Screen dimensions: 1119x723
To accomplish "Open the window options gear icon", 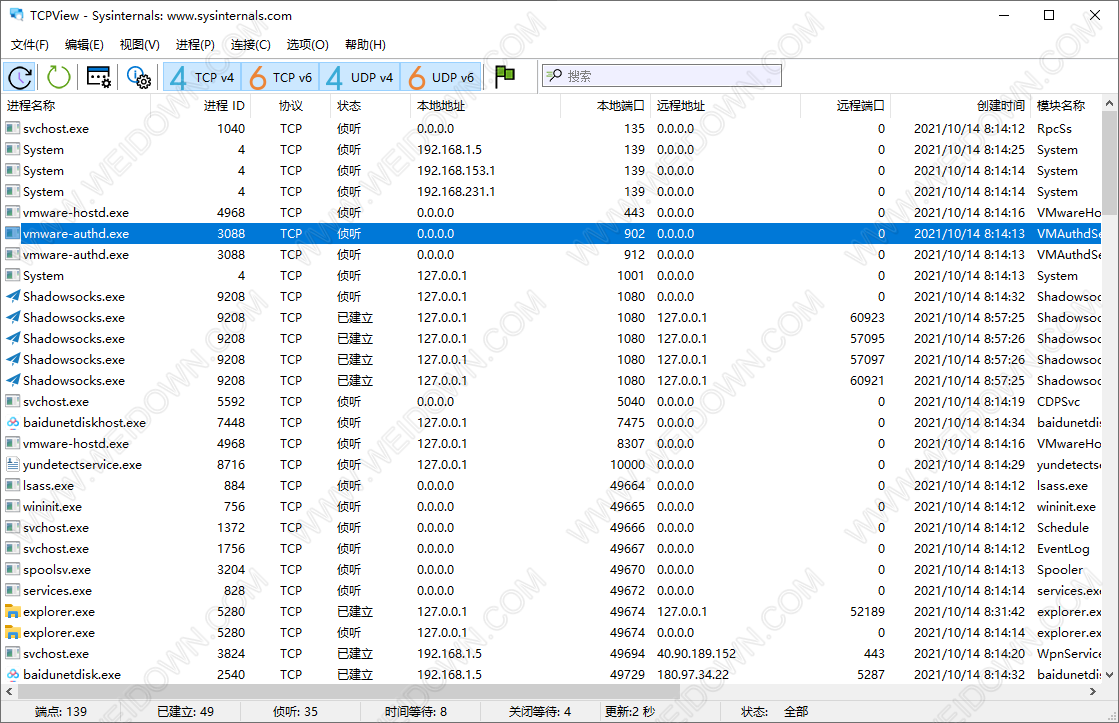I will (98, 77).
